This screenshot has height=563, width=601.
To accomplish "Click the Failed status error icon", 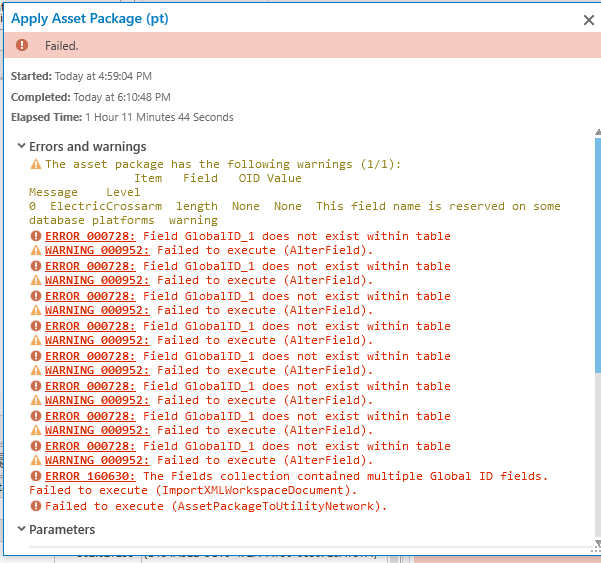I will (x=22, y=46).
